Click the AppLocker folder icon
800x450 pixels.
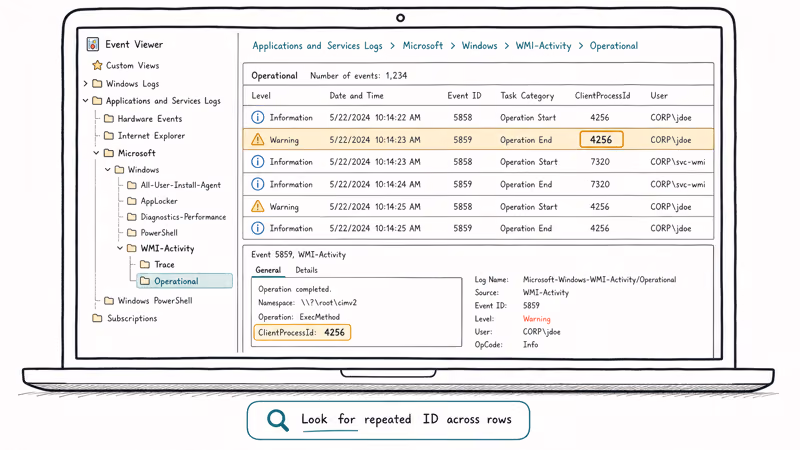(x=132, y=201)
